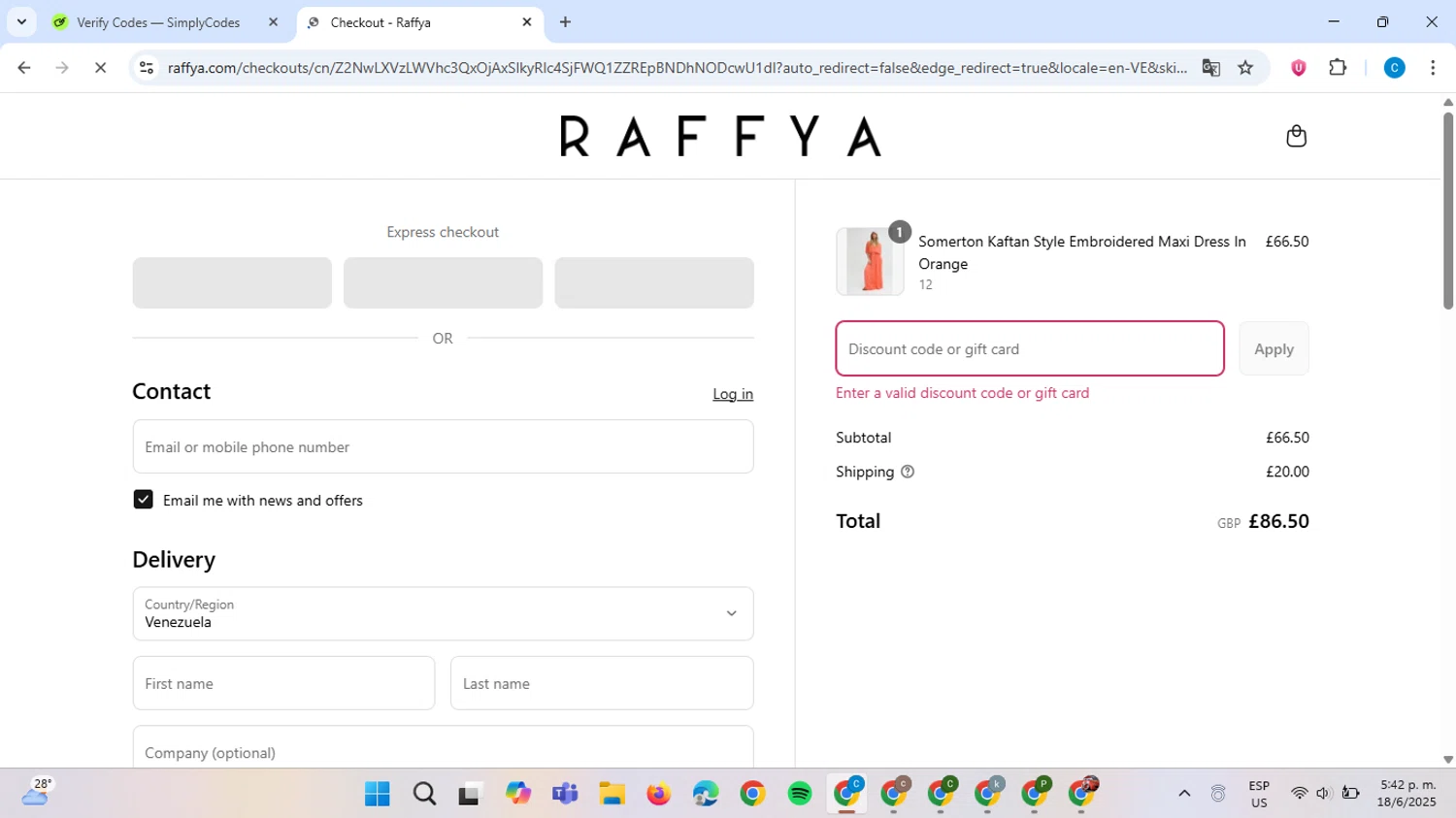Viewport: 1456px width, 818px height.
Task: Click the Last name input field
Action: coord(602,683)
